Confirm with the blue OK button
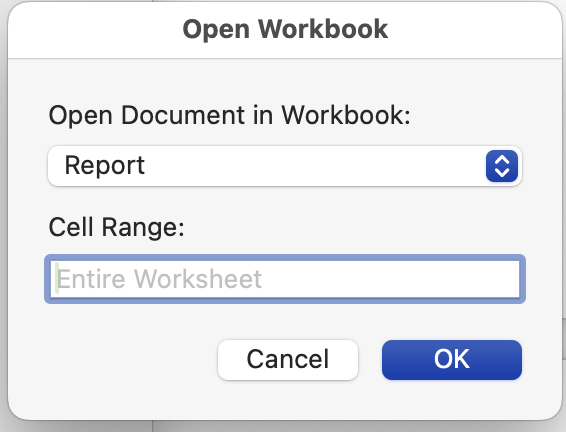The height and width of the screenshot is (432, 566). (452, 359)
